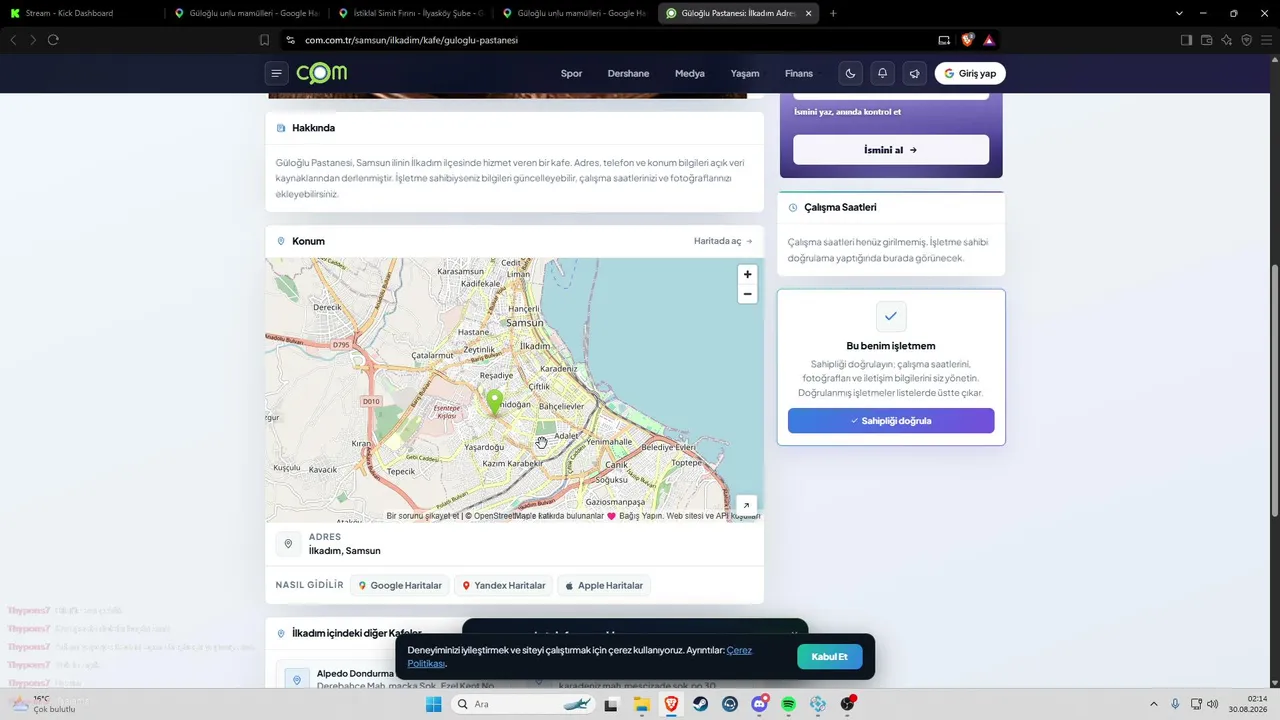This screenshot has width=1280, height=720.
Task: Expand the tab search dropdown arrow
Action: [1179, 13]
